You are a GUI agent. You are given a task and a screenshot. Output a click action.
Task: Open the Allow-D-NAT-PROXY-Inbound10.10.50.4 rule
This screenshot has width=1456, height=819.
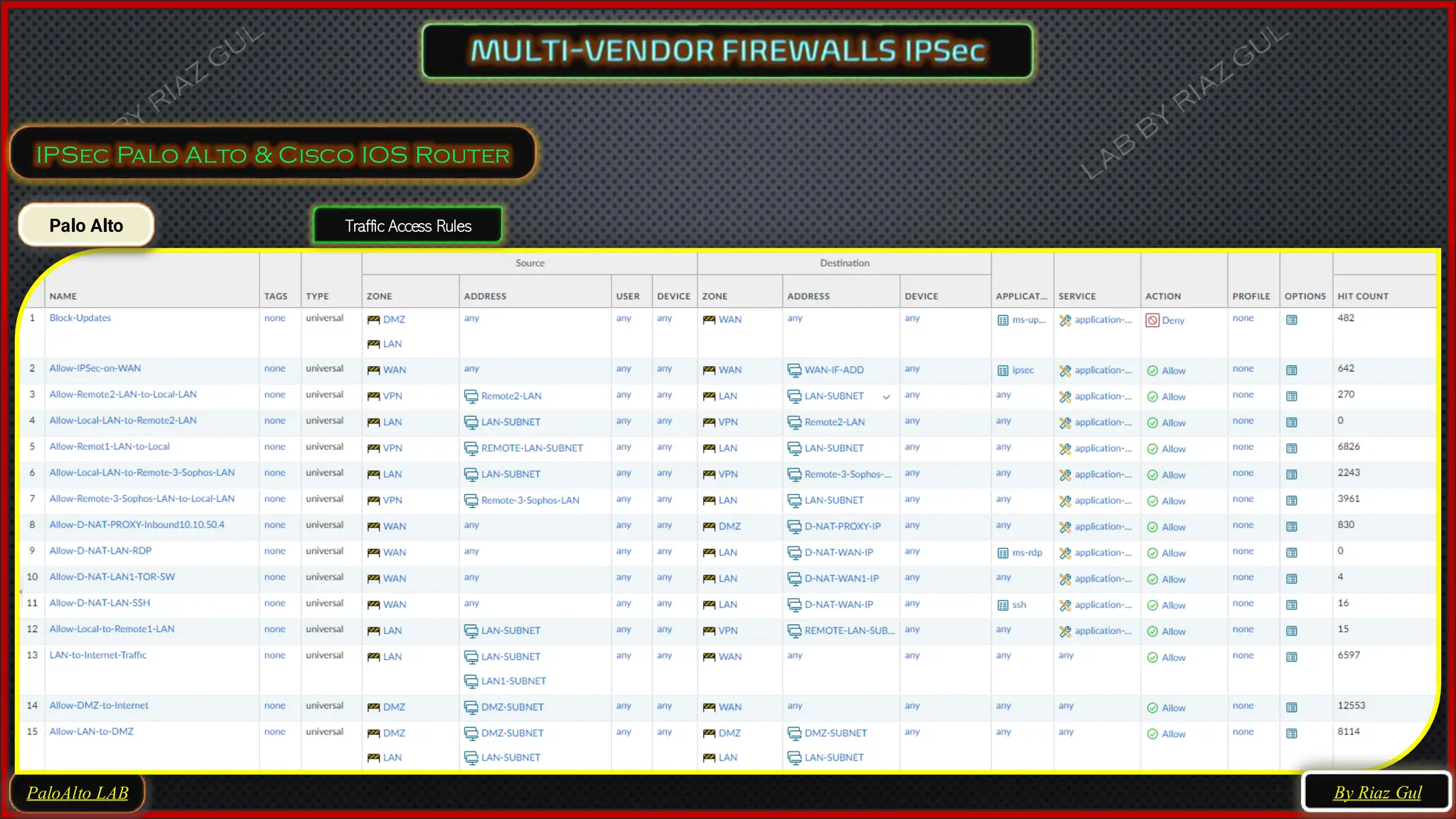click(136, 525)
